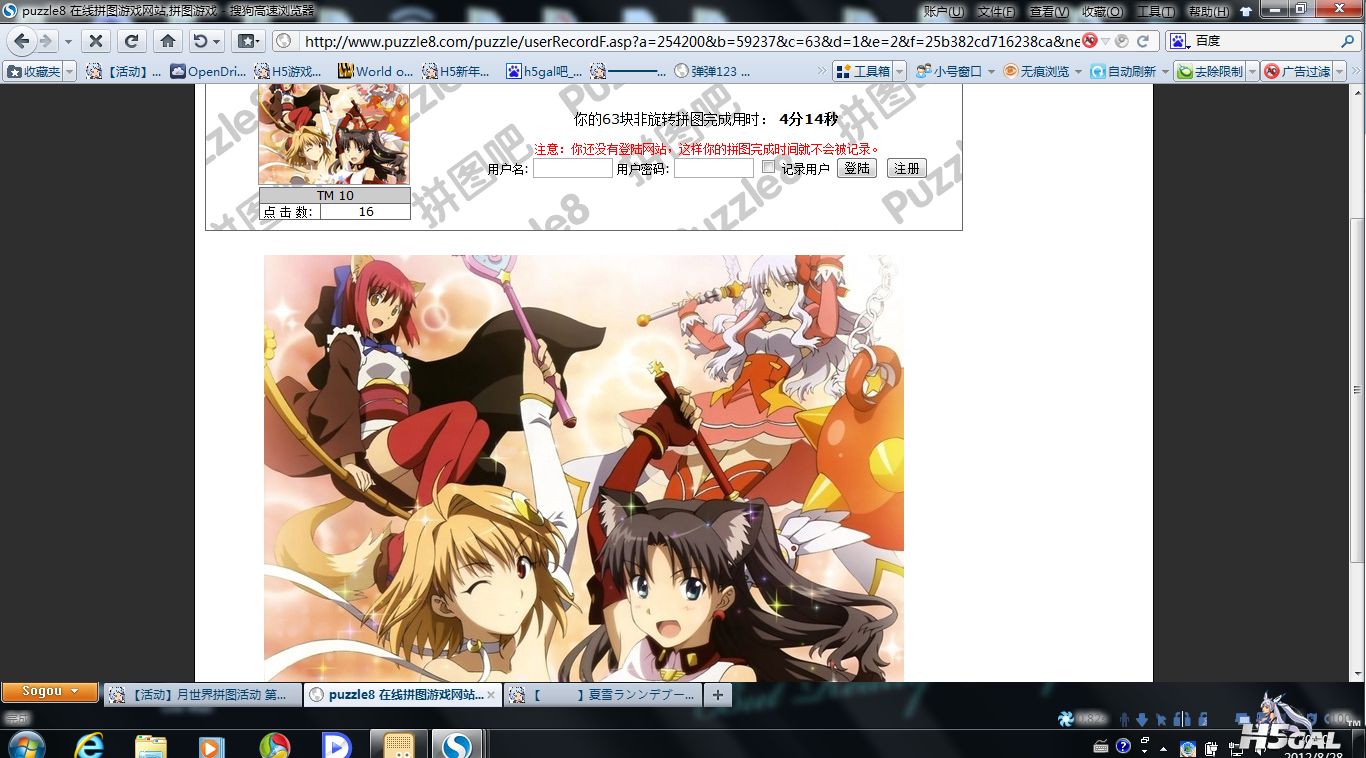This screenshot has width=1366, height=758.
Task: Tick the 记录用户 remember user checkbox
Action: tap(768, 167)
